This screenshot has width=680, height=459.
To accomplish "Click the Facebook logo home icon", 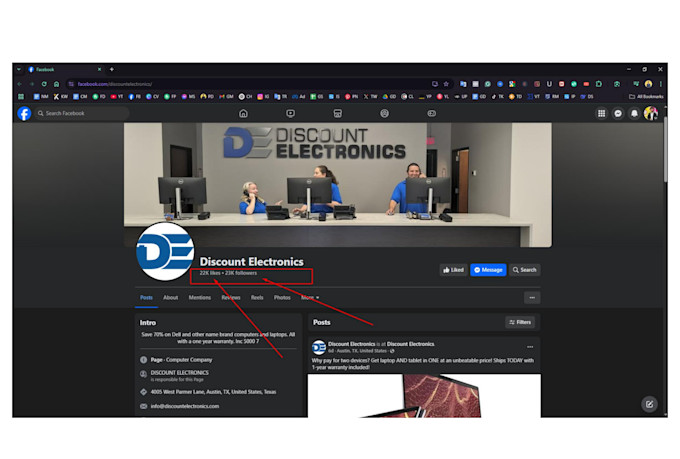I will [x=24, y=114].
